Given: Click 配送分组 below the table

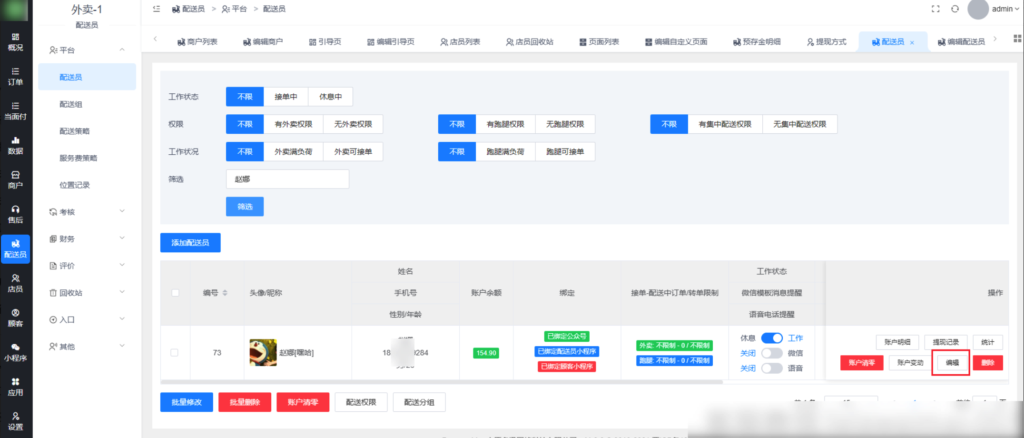Looking at the screenshot, I should (419, 402).
